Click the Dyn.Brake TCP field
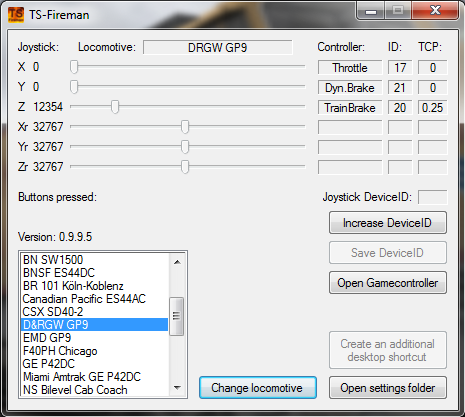 [x=433, y=88]
